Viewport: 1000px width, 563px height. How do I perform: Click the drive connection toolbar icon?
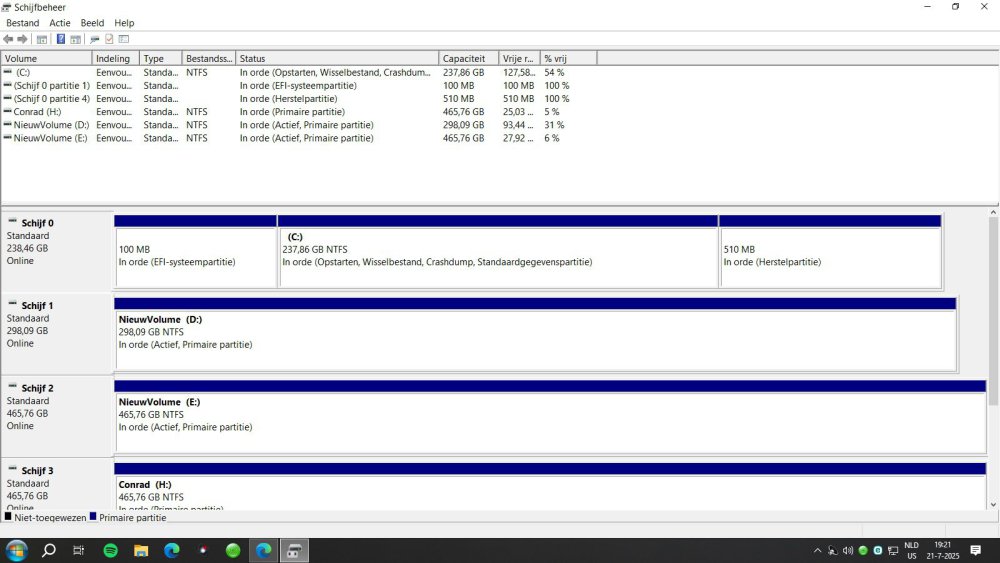point(94,40)
